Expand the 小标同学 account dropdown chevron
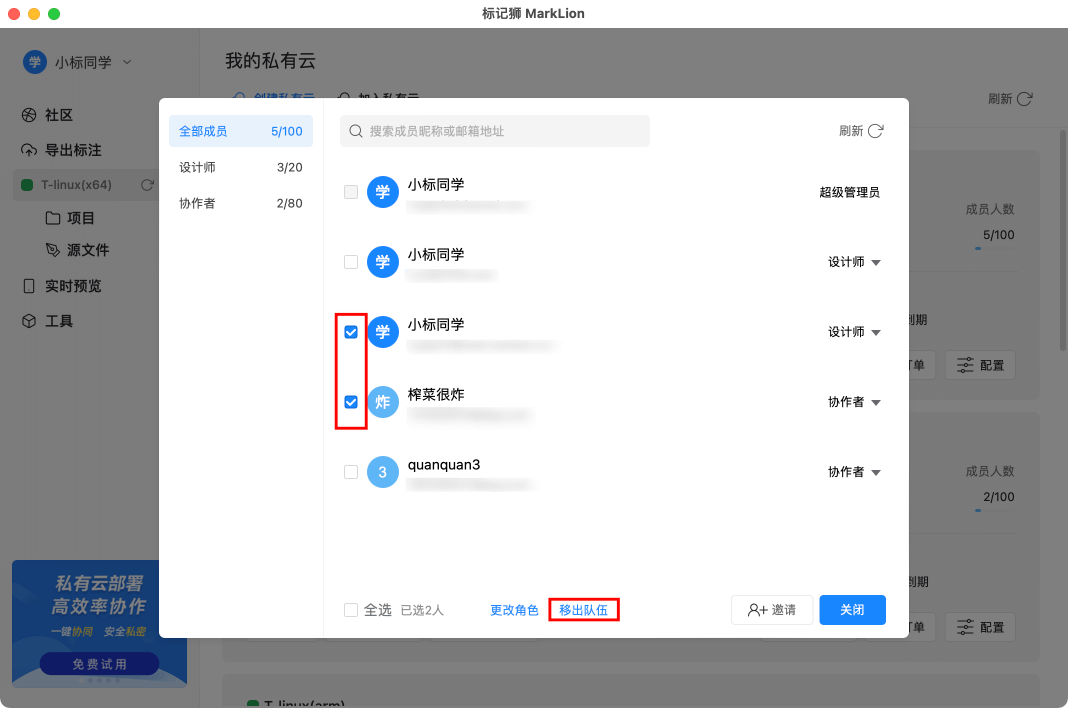The height and width of the screenshot is (708, 1068). 127,62
